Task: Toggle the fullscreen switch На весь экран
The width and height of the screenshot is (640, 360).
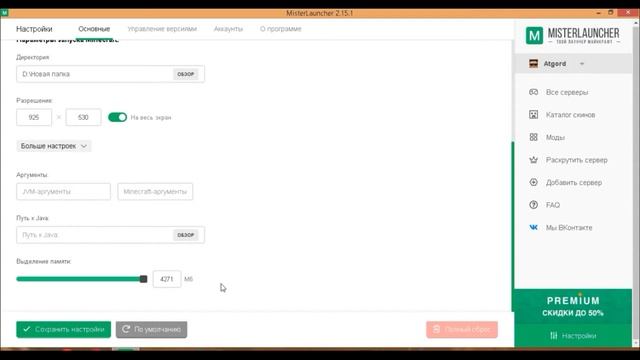Action: pyautogui.click(x=118, y=118)
